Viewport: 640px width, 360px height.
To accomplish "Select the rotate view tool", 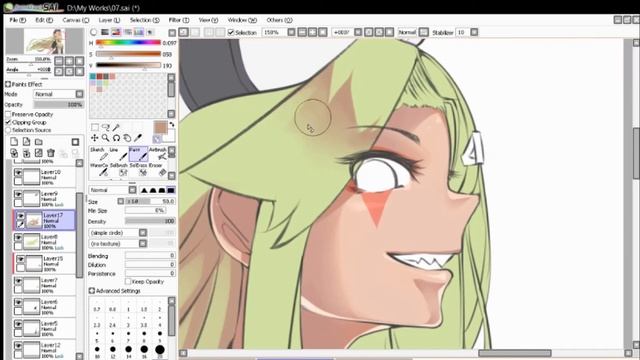I will [x=117, y=138].
